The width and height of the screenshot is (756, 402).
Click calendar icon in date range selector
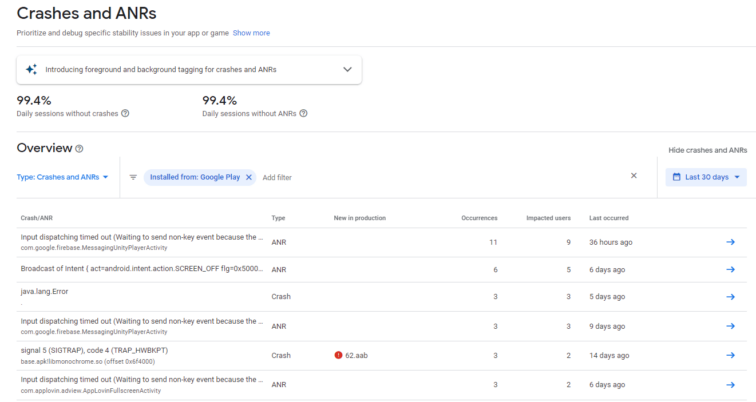pos(675,177)
